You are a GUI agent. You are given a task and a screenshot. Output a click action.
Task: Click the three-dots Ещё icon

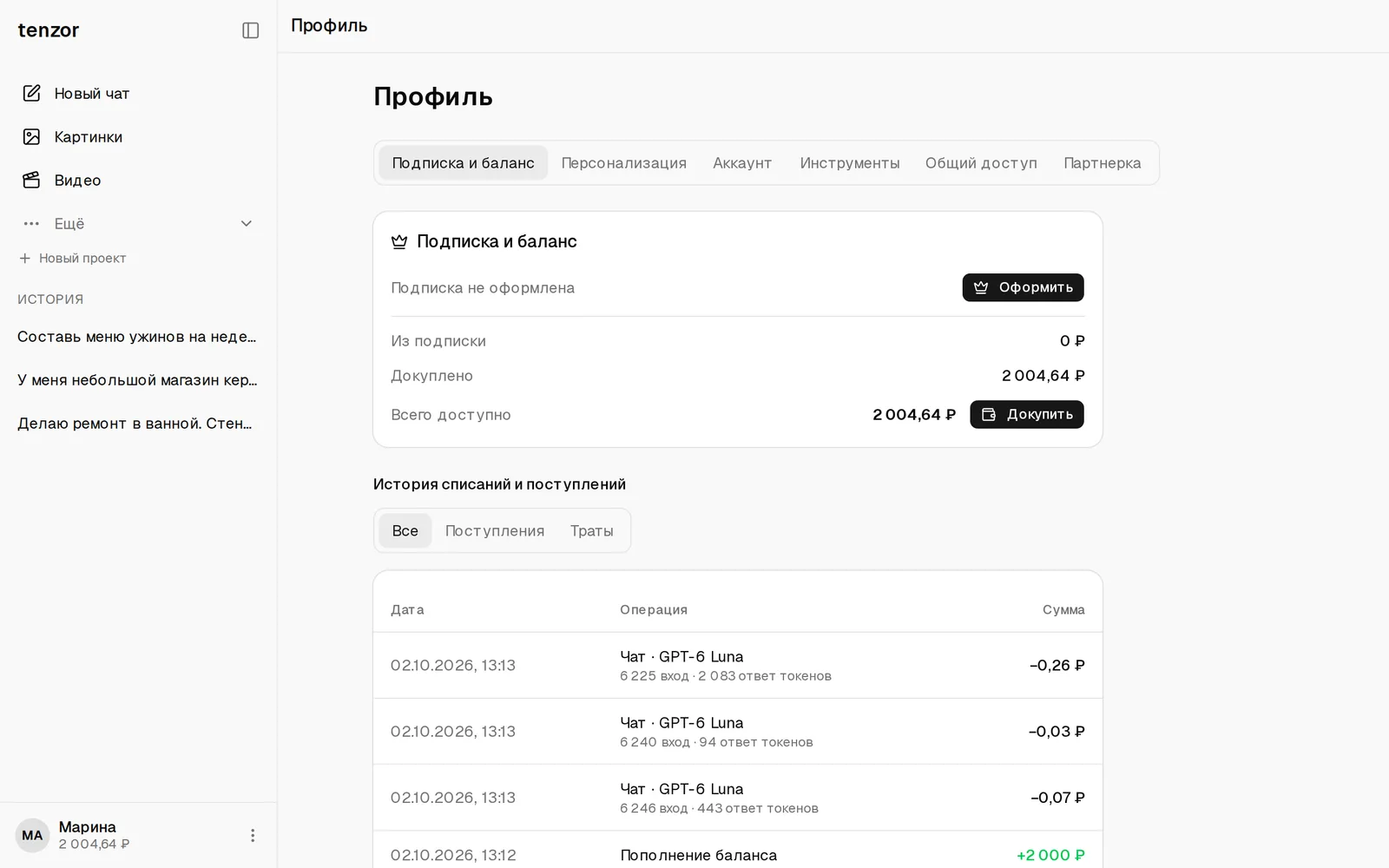(x=31, y=223)
